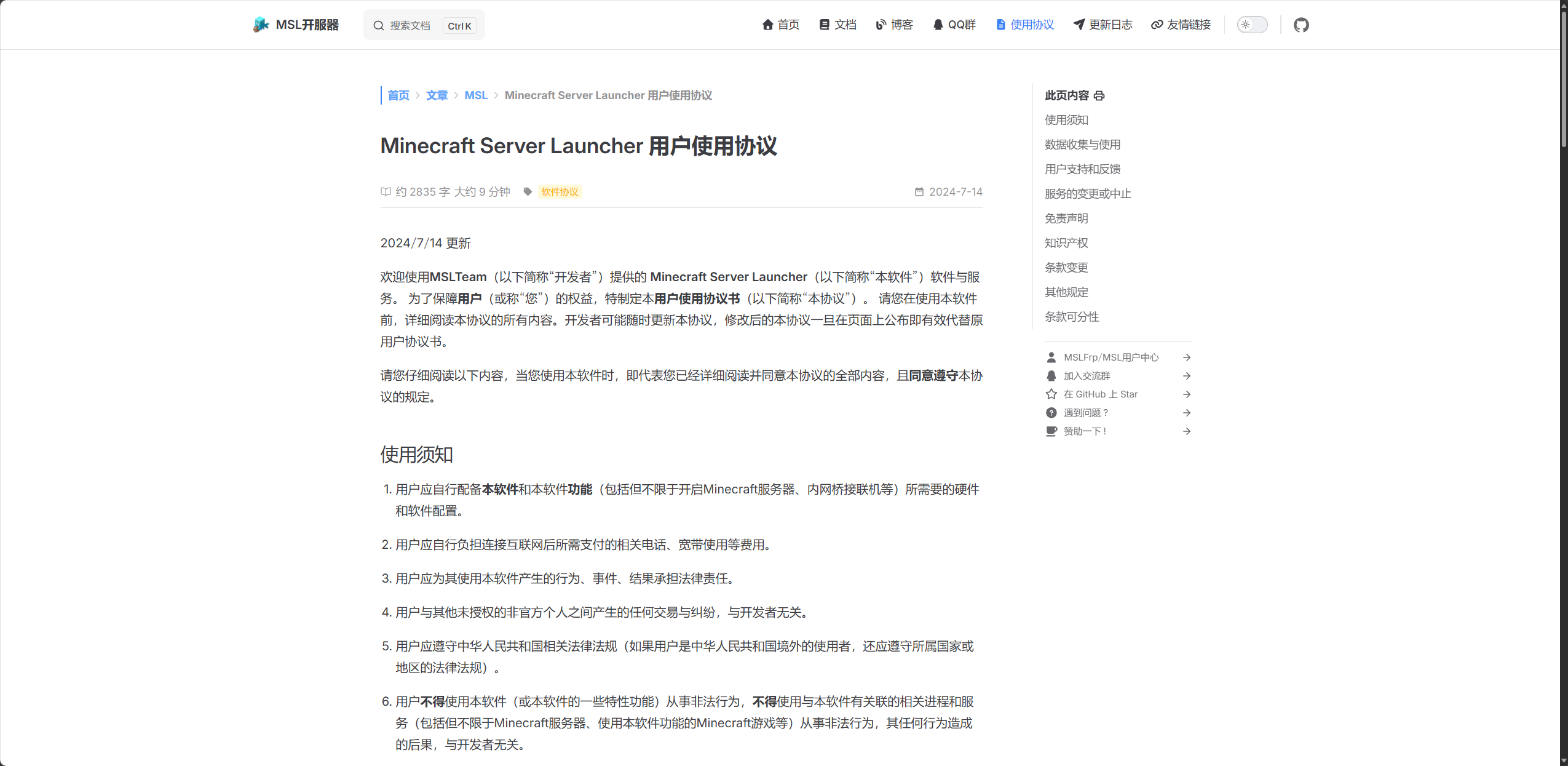Open the 加入交流群 QQ link
The width and height of the screenshot is (1568, 766).
pyautogui.click(x=1087, y=376)
